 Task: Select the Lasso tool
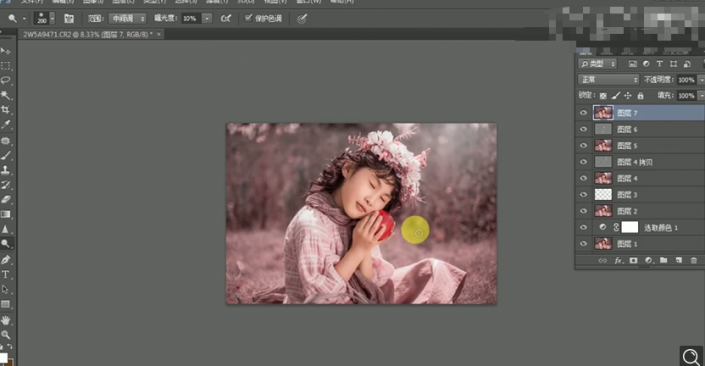point(5,80)
